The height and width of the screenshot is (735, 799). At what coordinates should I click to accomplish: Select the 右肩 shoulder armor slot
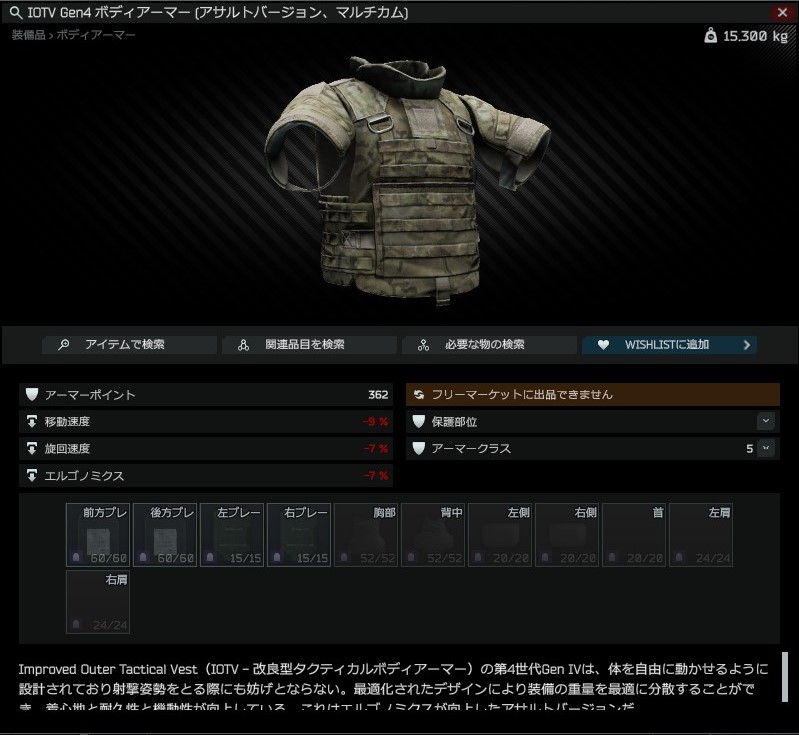(98, 602)
